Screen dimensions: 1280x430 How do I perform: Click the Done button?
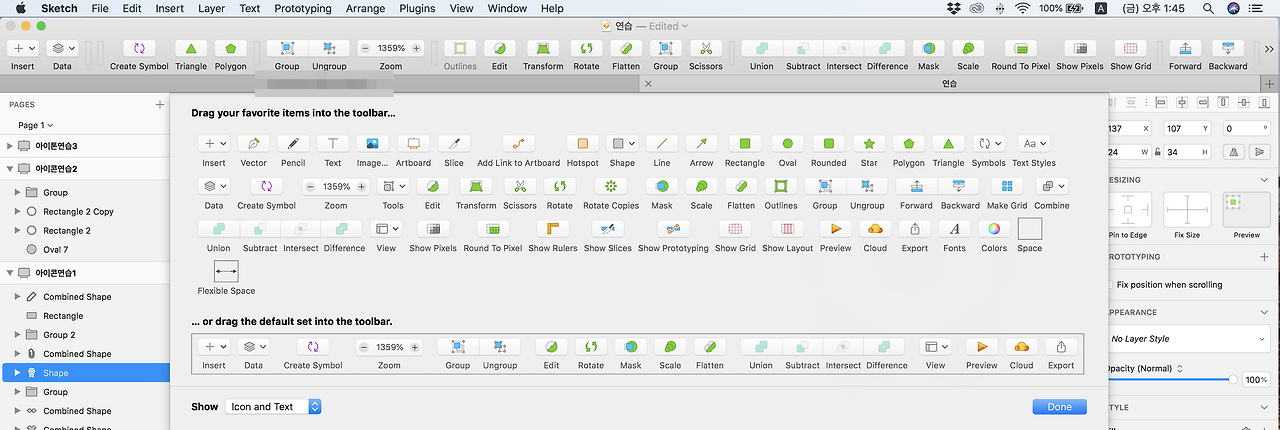(x=1059, y=407)
